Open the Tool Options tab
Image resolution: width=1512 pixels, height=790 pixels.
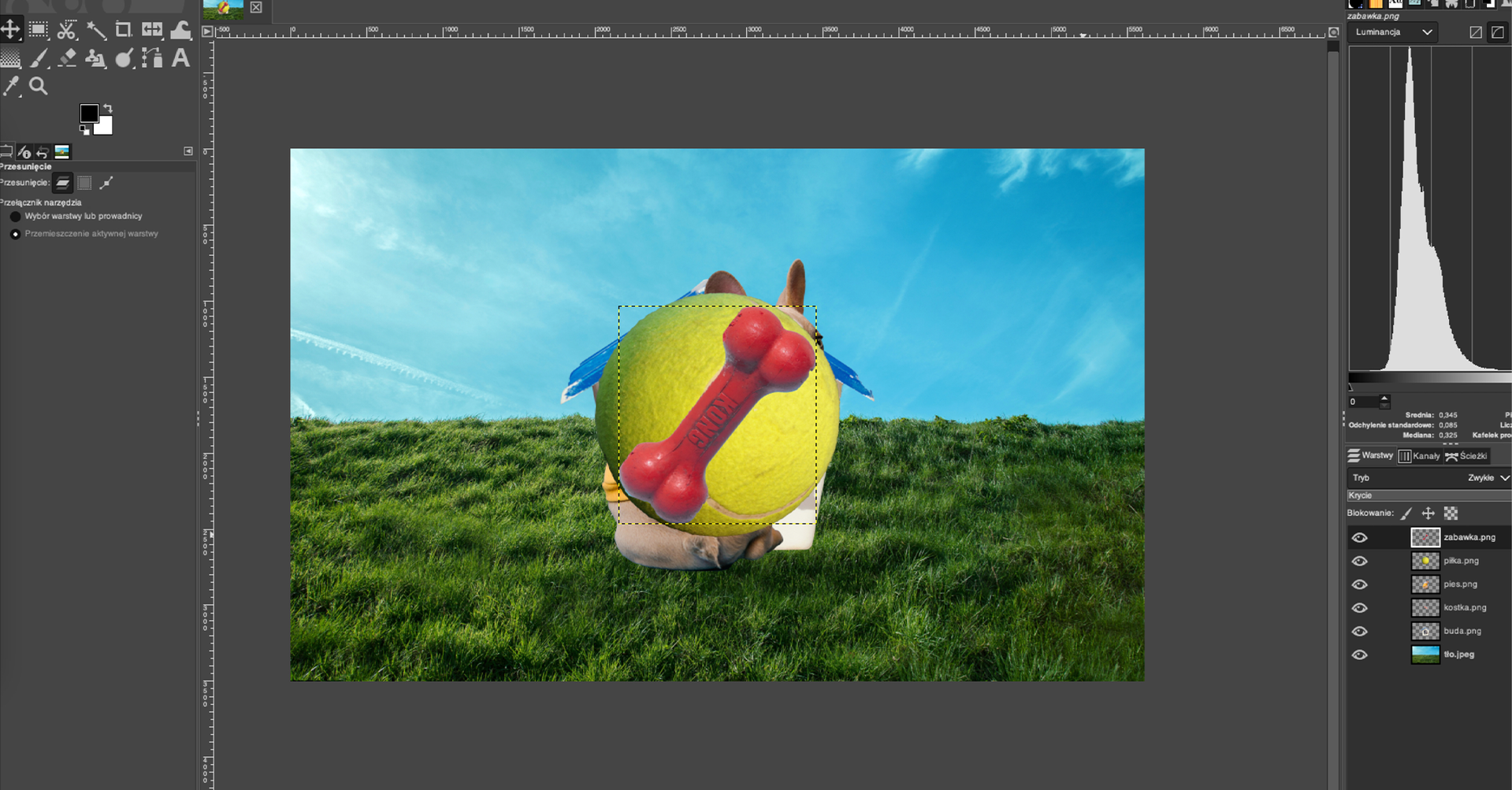click(x=6, y=152)
